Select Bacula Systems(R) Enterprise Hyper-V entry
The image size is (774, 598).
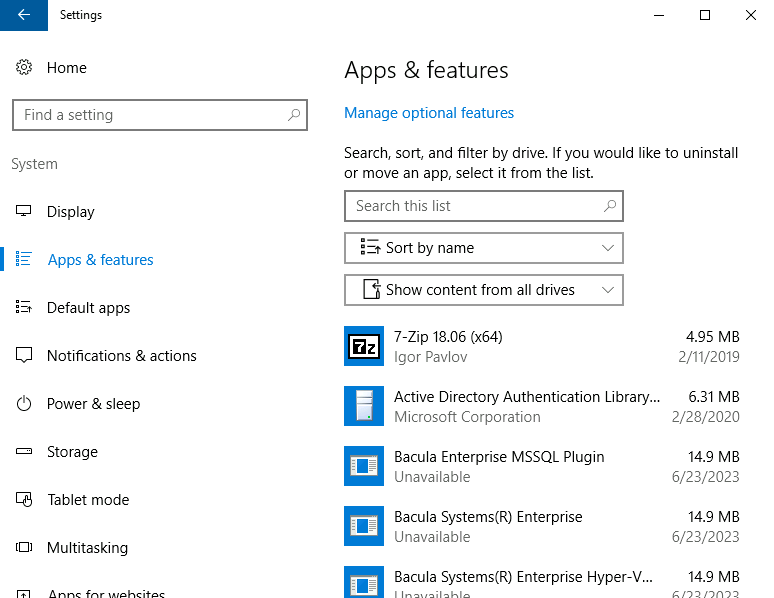point(540,580)
